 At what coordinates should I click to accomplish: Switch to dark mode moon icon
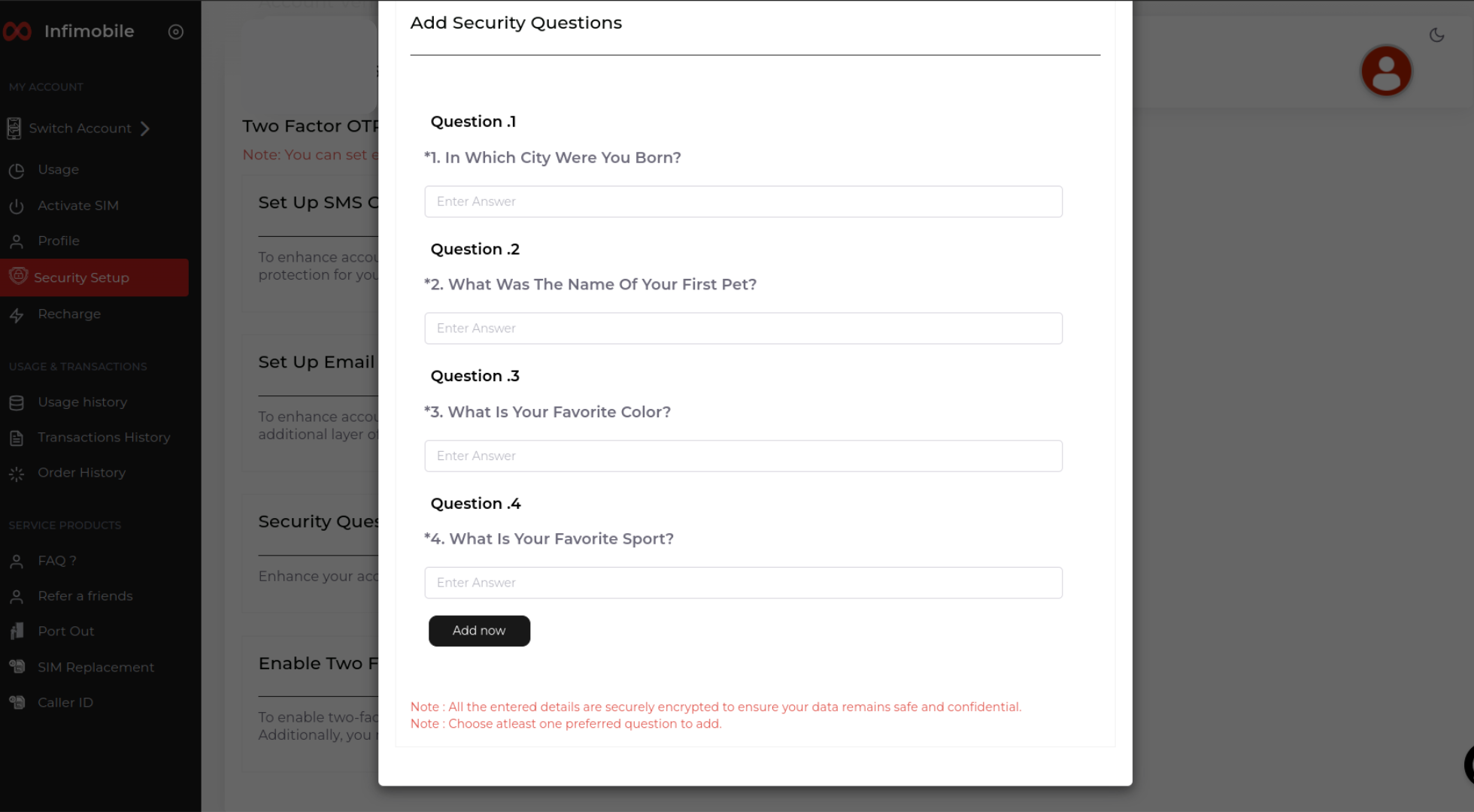pyautogui.click(x=1436, y=35)
